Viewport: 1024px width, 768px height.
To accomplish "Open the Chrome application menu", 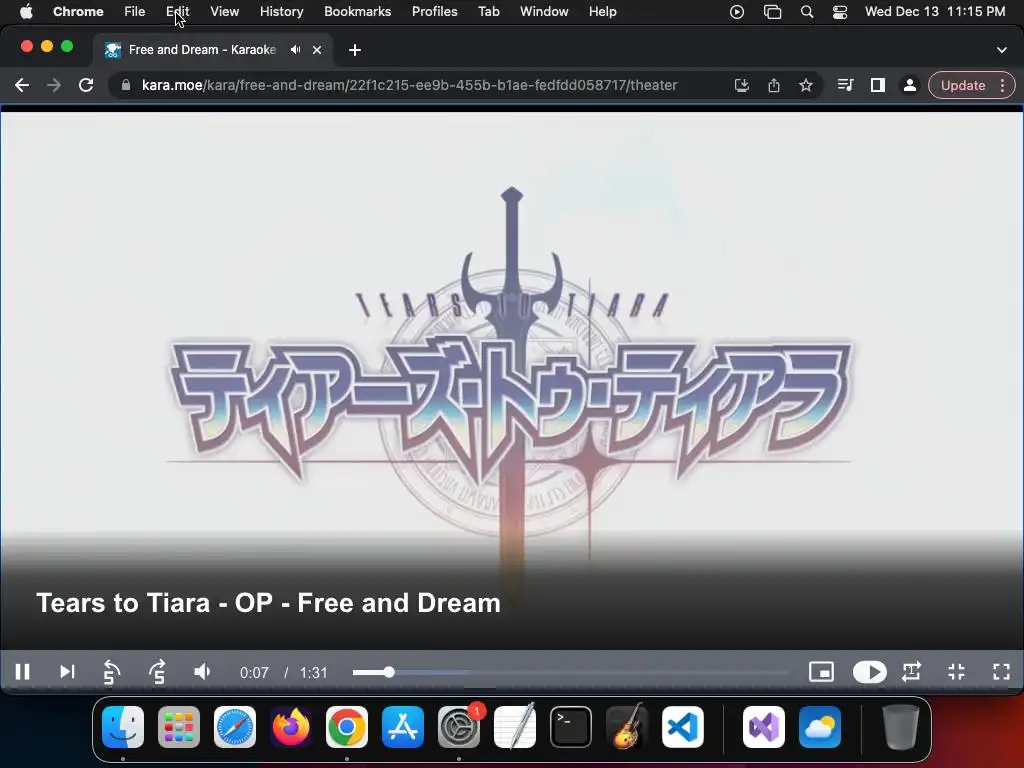I will 78,12.
